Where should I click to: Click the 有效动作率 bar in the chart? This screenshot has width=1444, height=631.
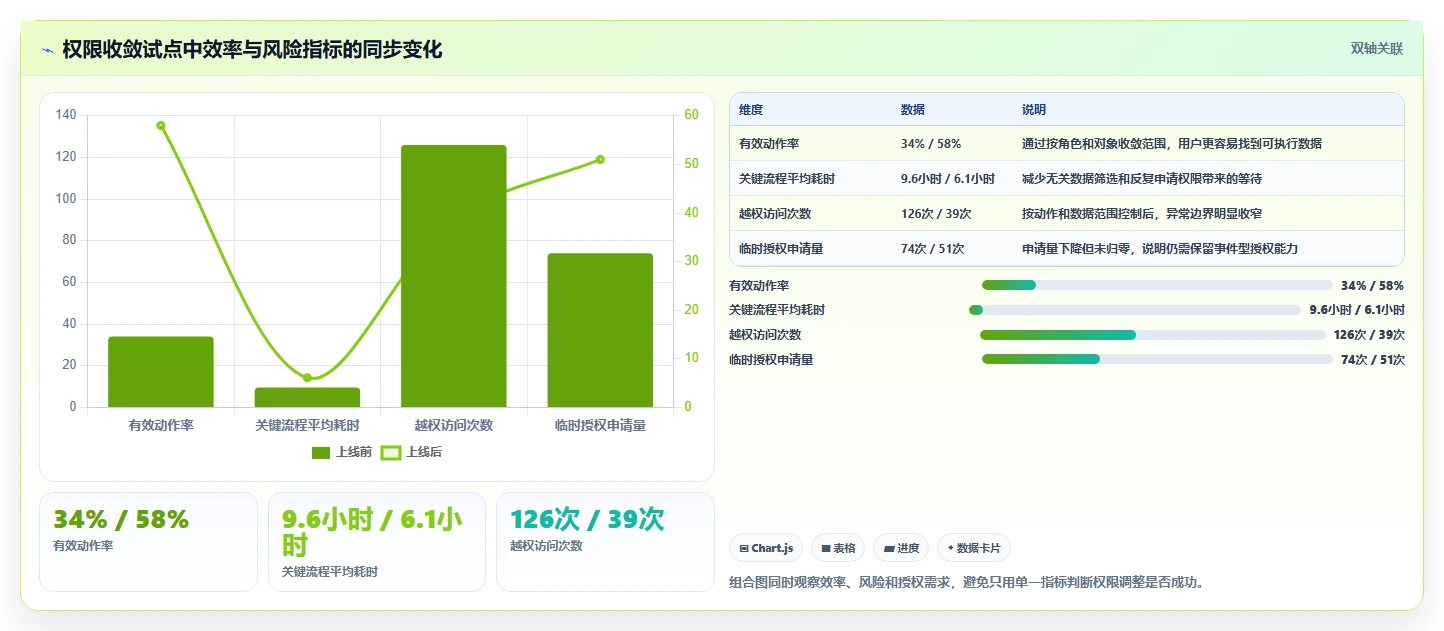161,372
